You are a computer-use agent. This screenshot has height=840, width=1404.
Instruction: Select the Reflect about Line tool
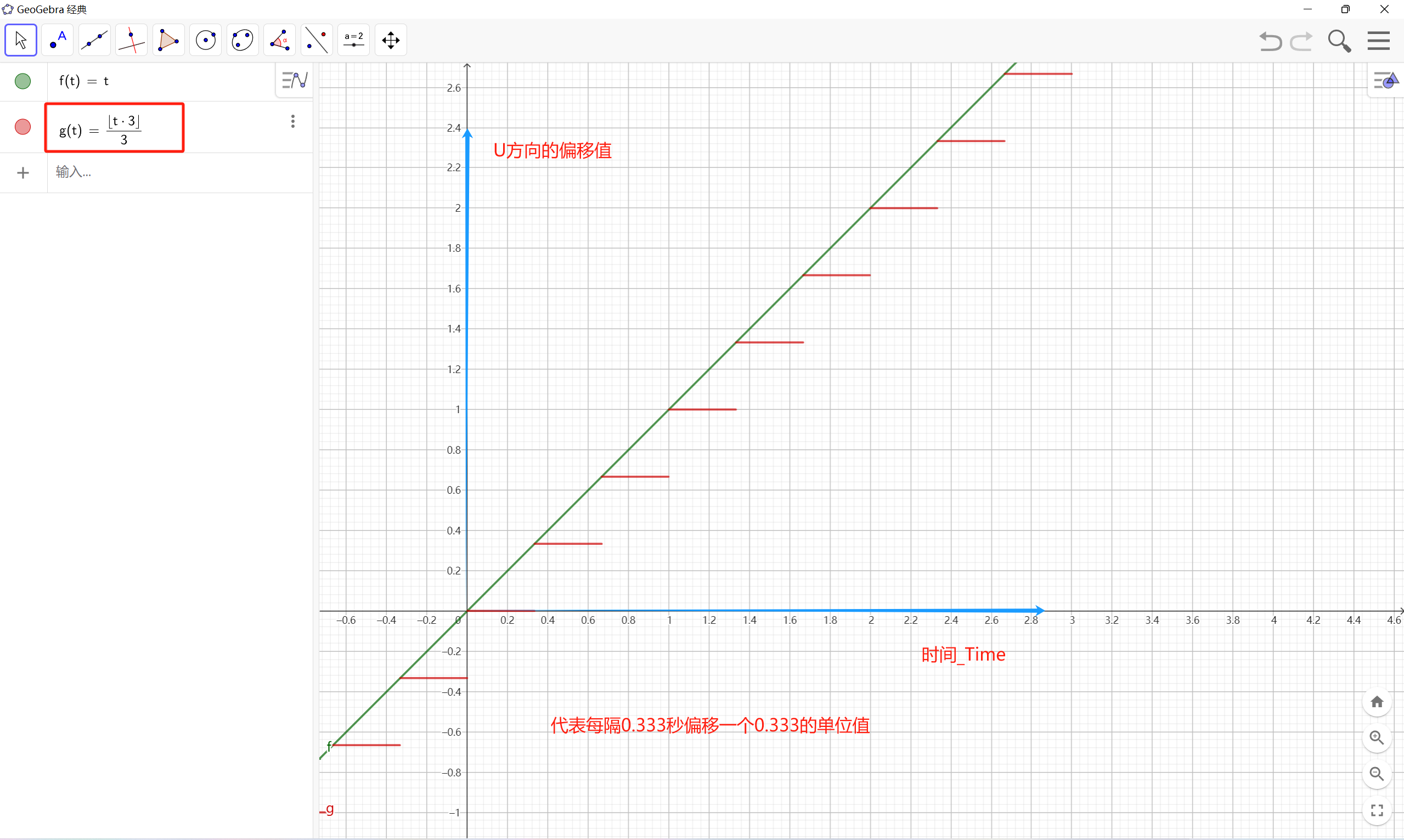click(x=317, y=40)
